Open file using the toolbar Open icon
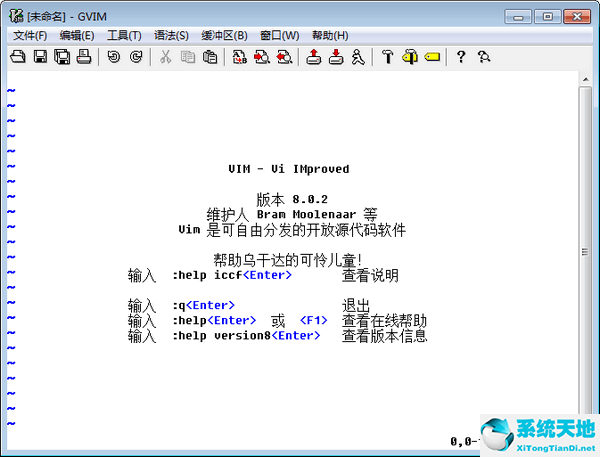The height and width of the screenshot is (457, 600). coord(18,57)
